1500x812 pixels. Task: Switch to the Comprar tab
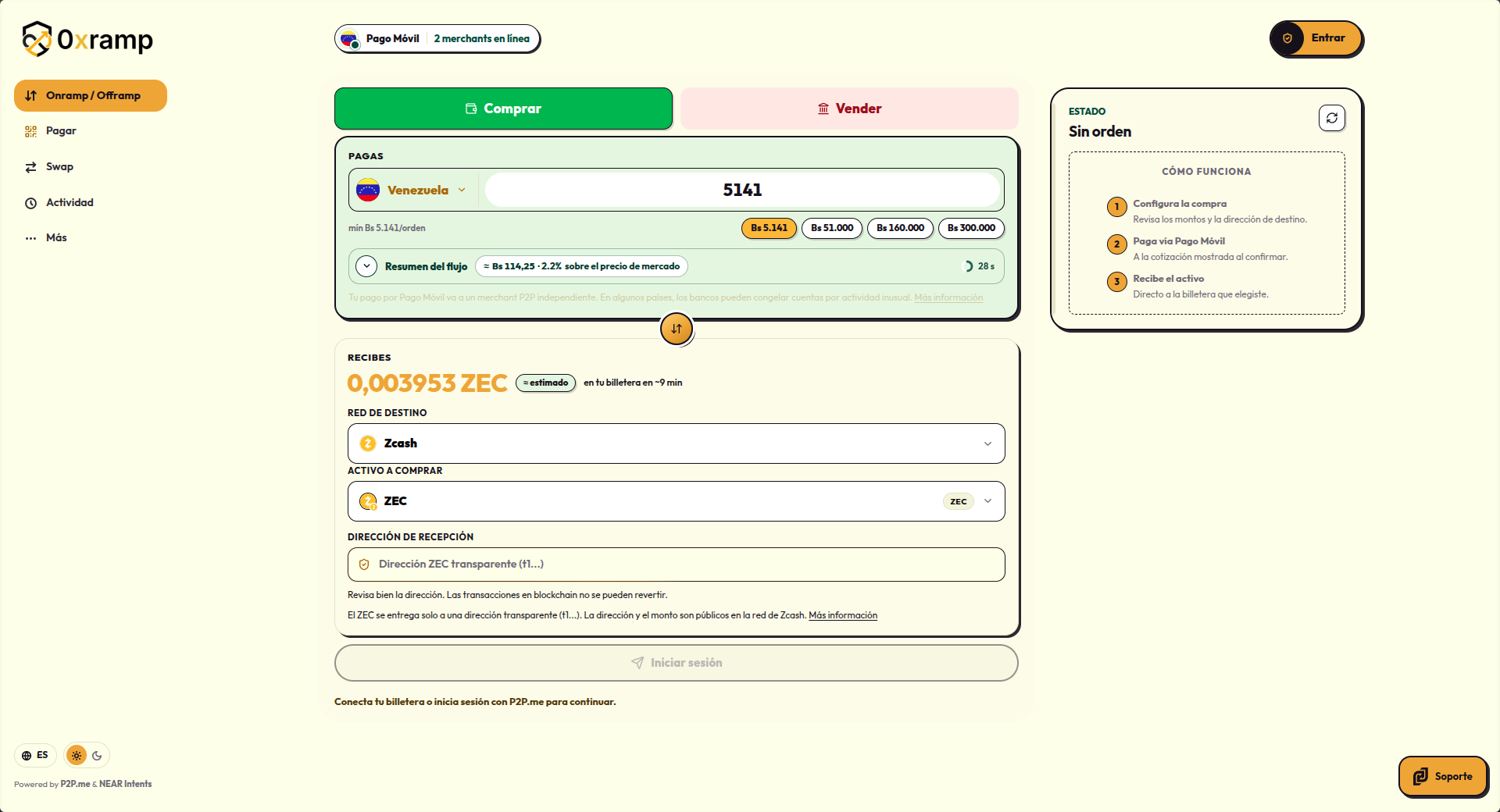[503, 109]
